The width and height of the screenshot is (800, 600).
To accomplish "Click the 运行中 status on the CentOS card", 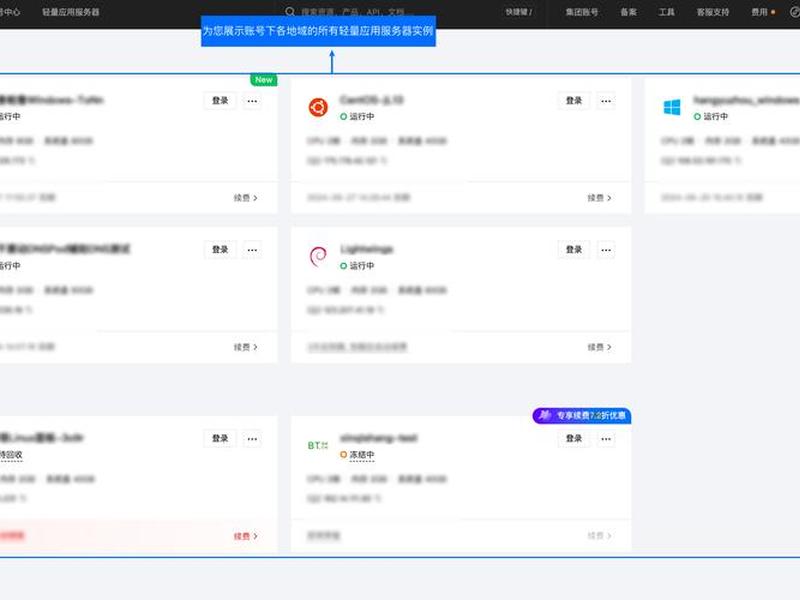I will pos(357,116).
